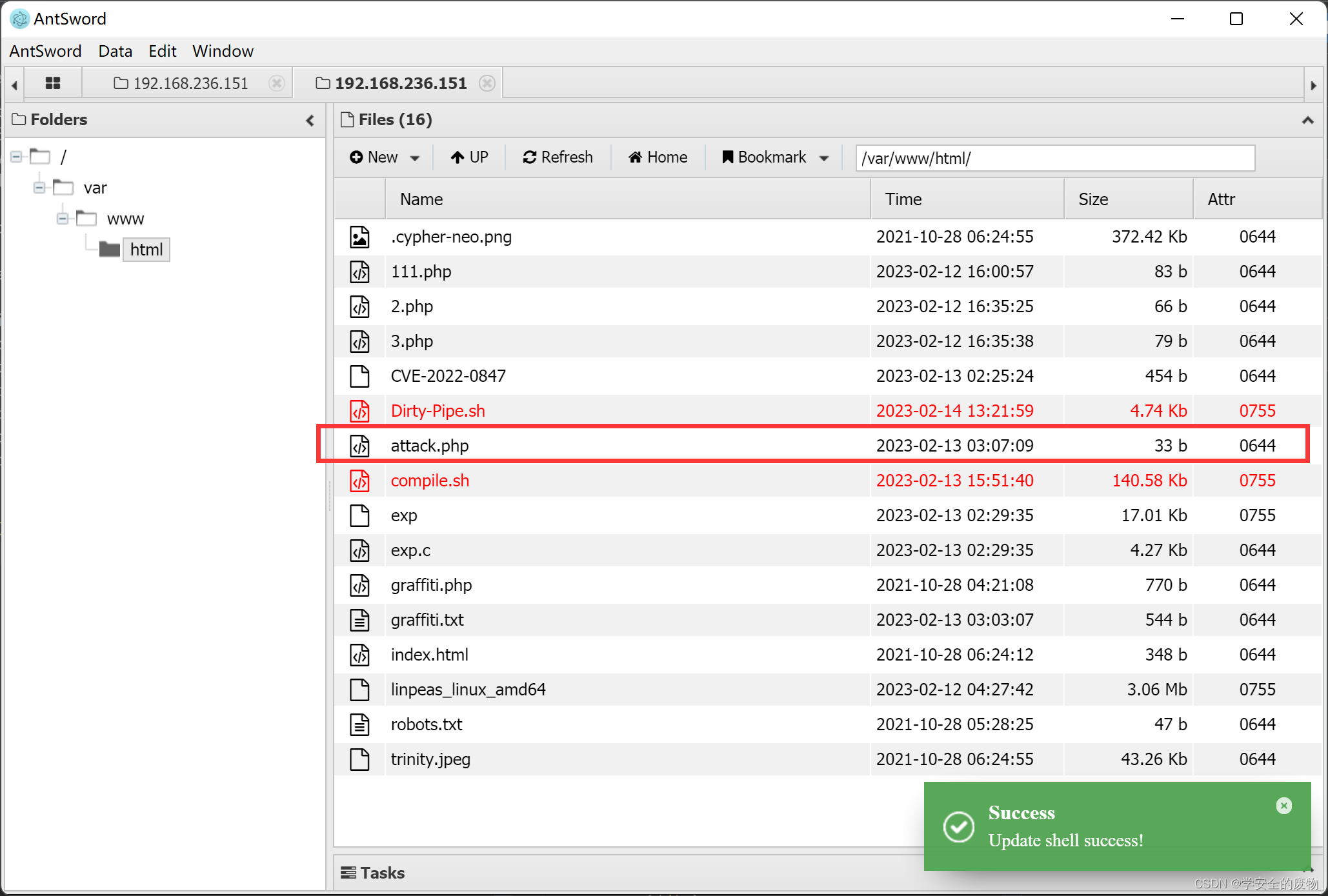Open the shell manager grid icon tab

pos(53,83)
